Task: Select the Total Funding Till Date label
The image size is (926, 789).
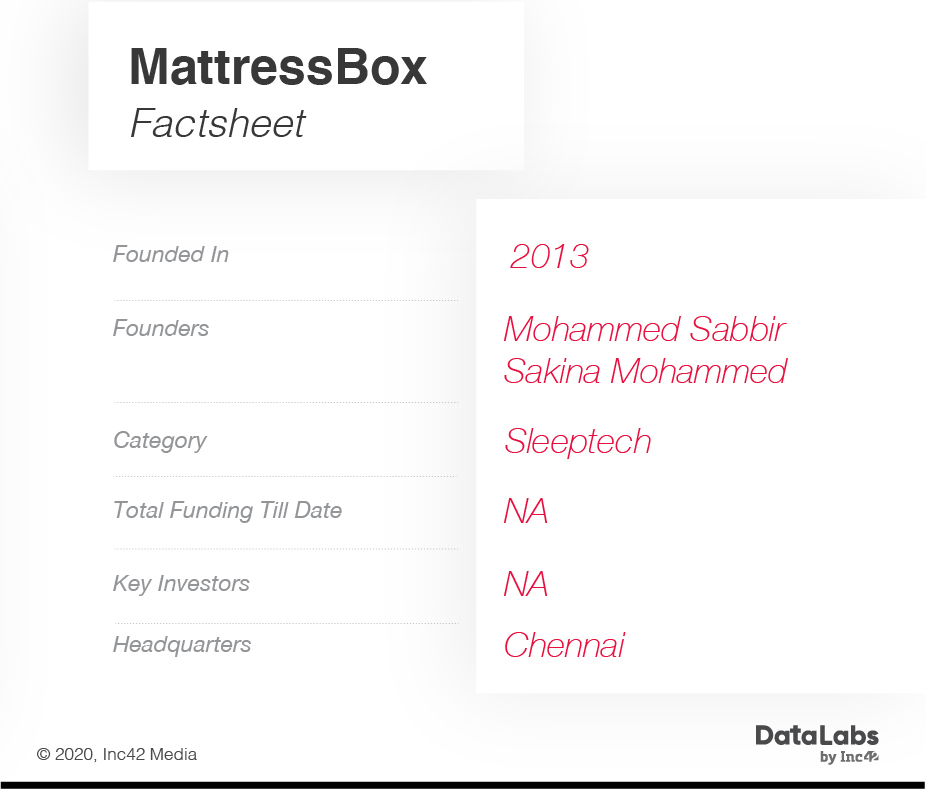Action: tap(227, 511)
